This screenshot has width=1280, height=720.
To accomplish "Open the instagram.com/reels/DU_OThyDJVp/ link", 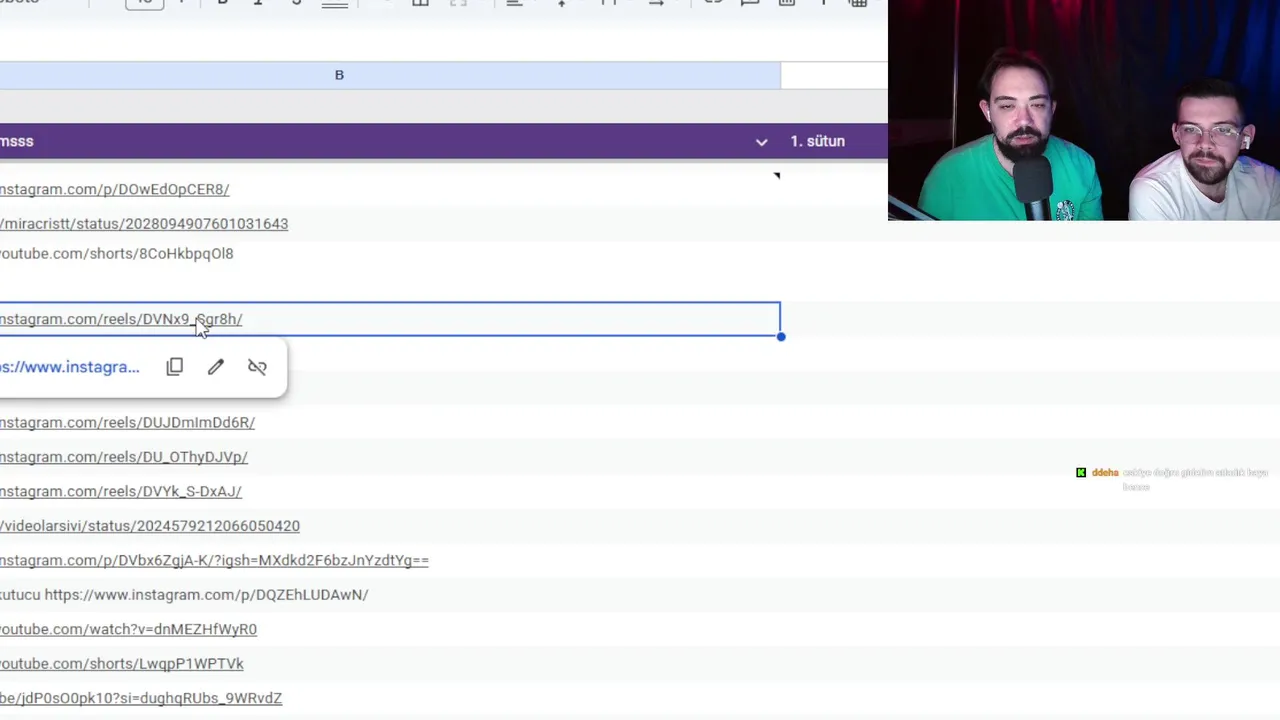I will [x=124, y=457].
